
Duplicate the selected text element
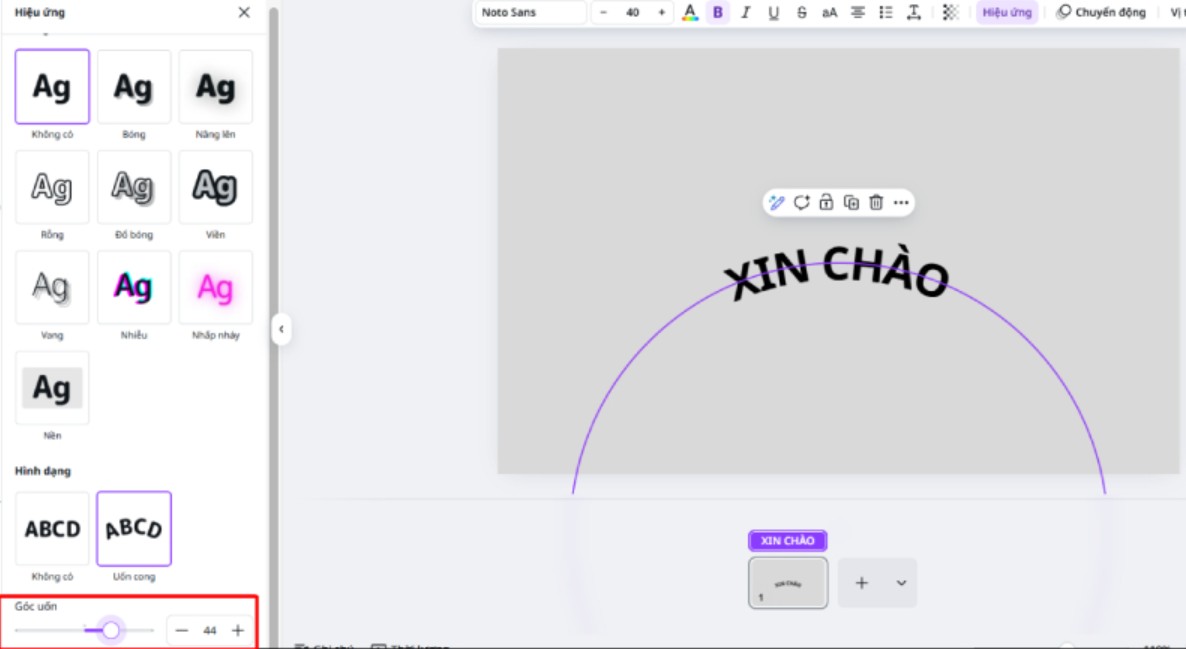point(851,203)
